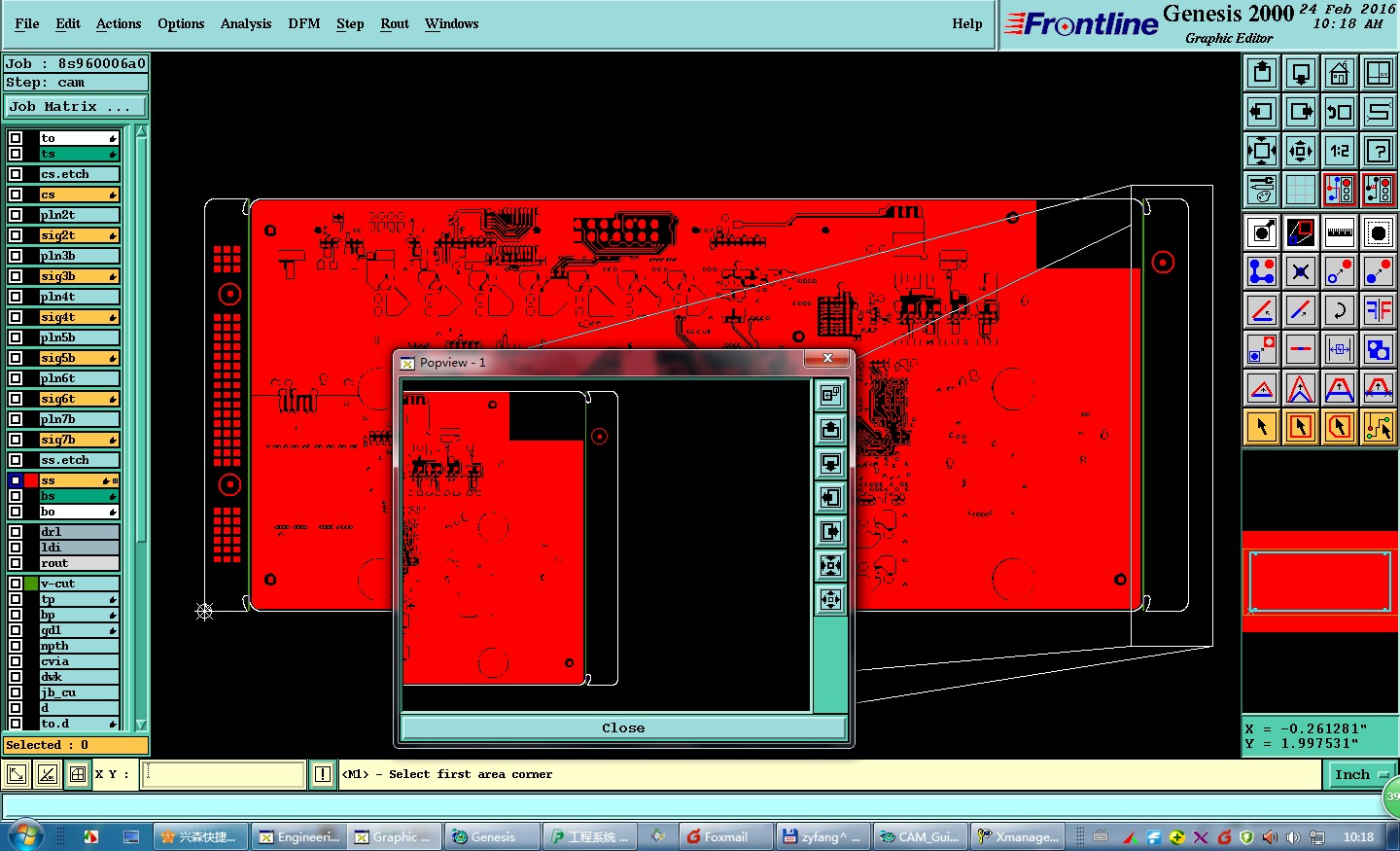The image size is (1400, 851).
Task: Enable visibility checkbox for drl layer
Action: click(16, 532)
